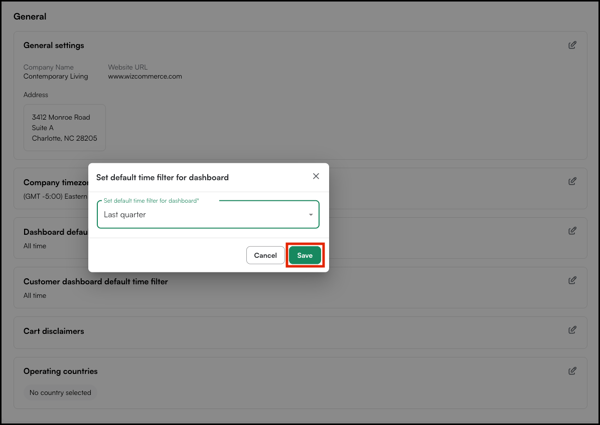Expand the dropdown arrow beside Last quarter
600x425 pixels.
tap(310, 215)
